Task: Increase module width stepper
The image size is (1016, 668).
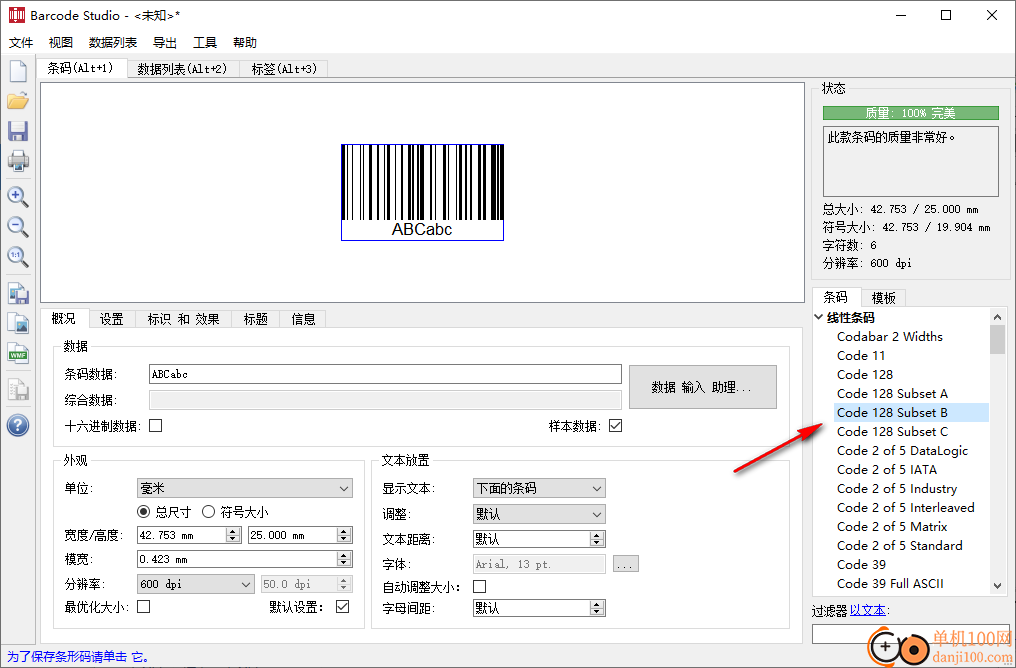Action: coord(344,555)
